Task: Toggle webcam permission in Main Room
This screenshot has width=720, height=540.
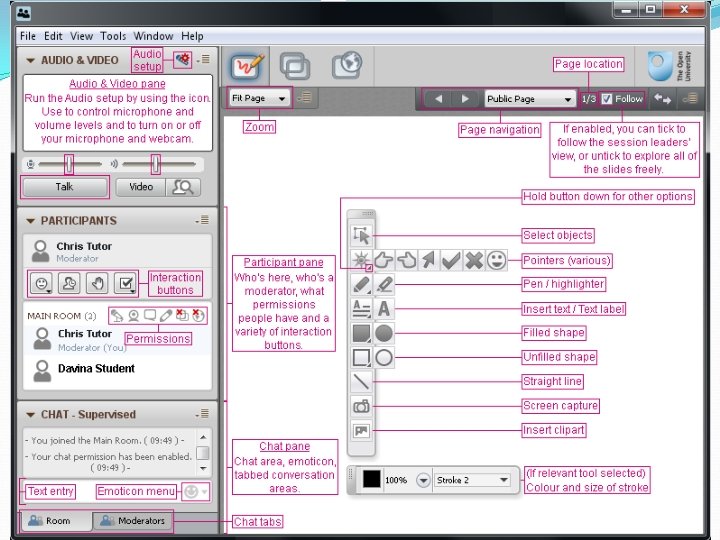Action: 134,315
